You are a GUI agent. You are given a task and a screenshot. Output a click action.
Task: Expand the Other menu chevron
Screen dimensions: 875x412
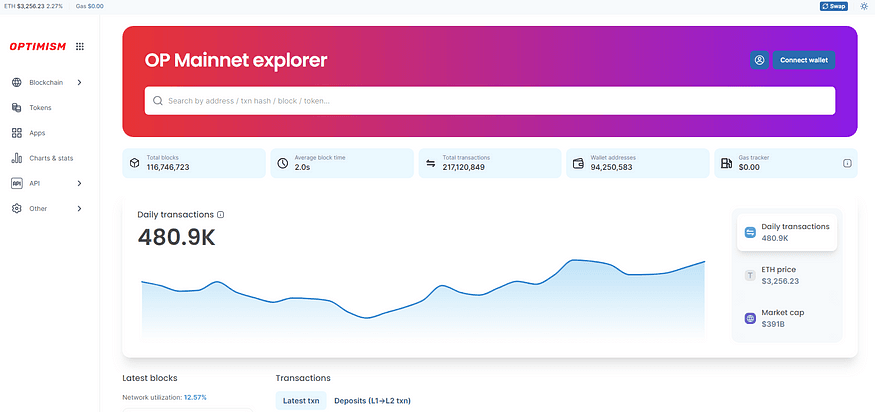point(79,208)
